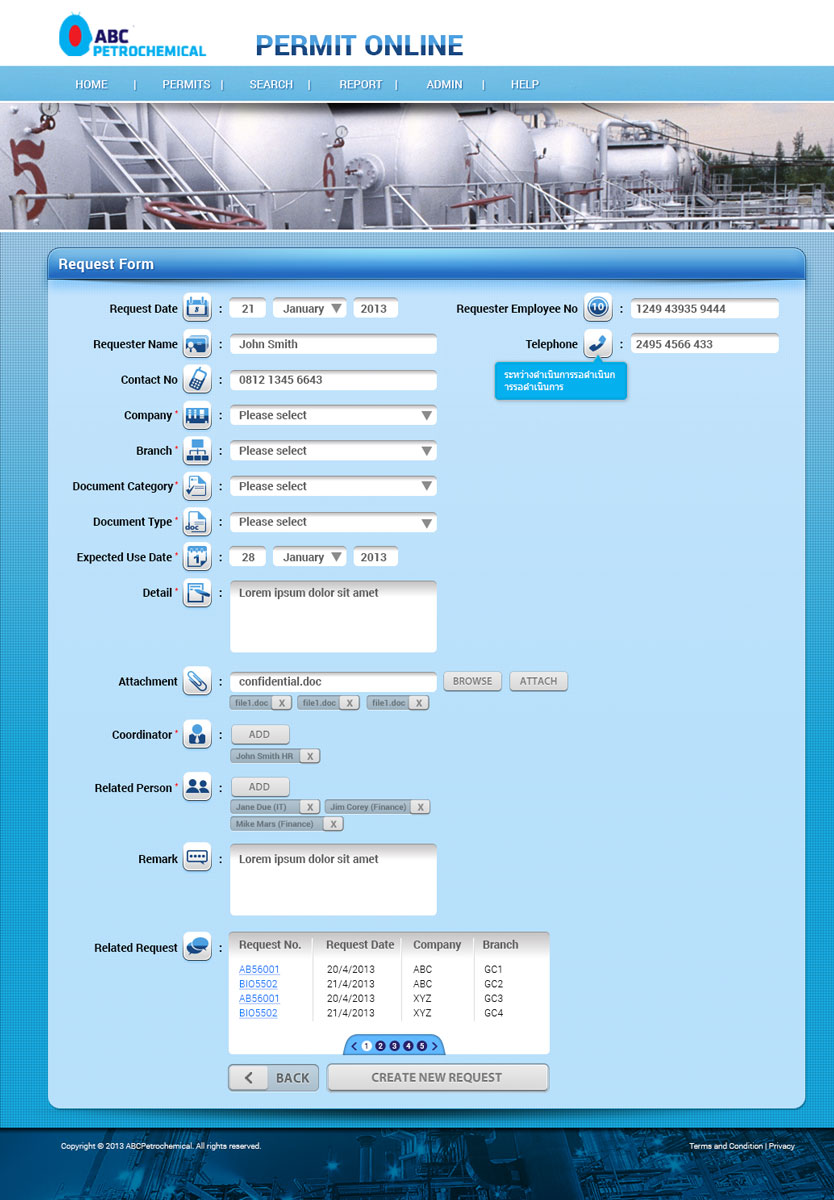Open the Company Please select dropdown
The height and width of the screenshot is (1200, 834).
(x=333, y=414)
